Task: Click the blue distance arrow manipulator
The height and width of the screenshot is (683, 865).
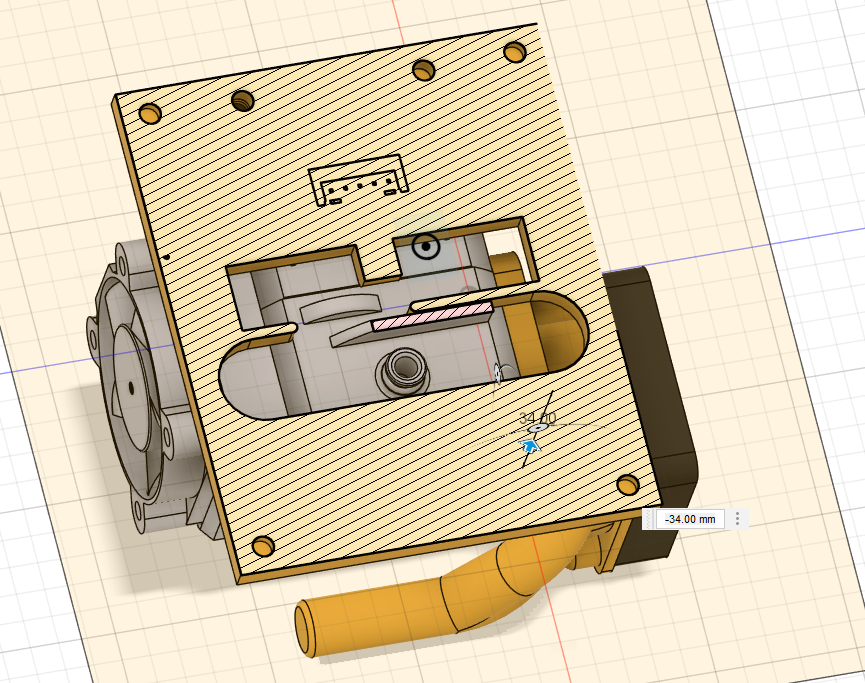Action: coord(530,446)
